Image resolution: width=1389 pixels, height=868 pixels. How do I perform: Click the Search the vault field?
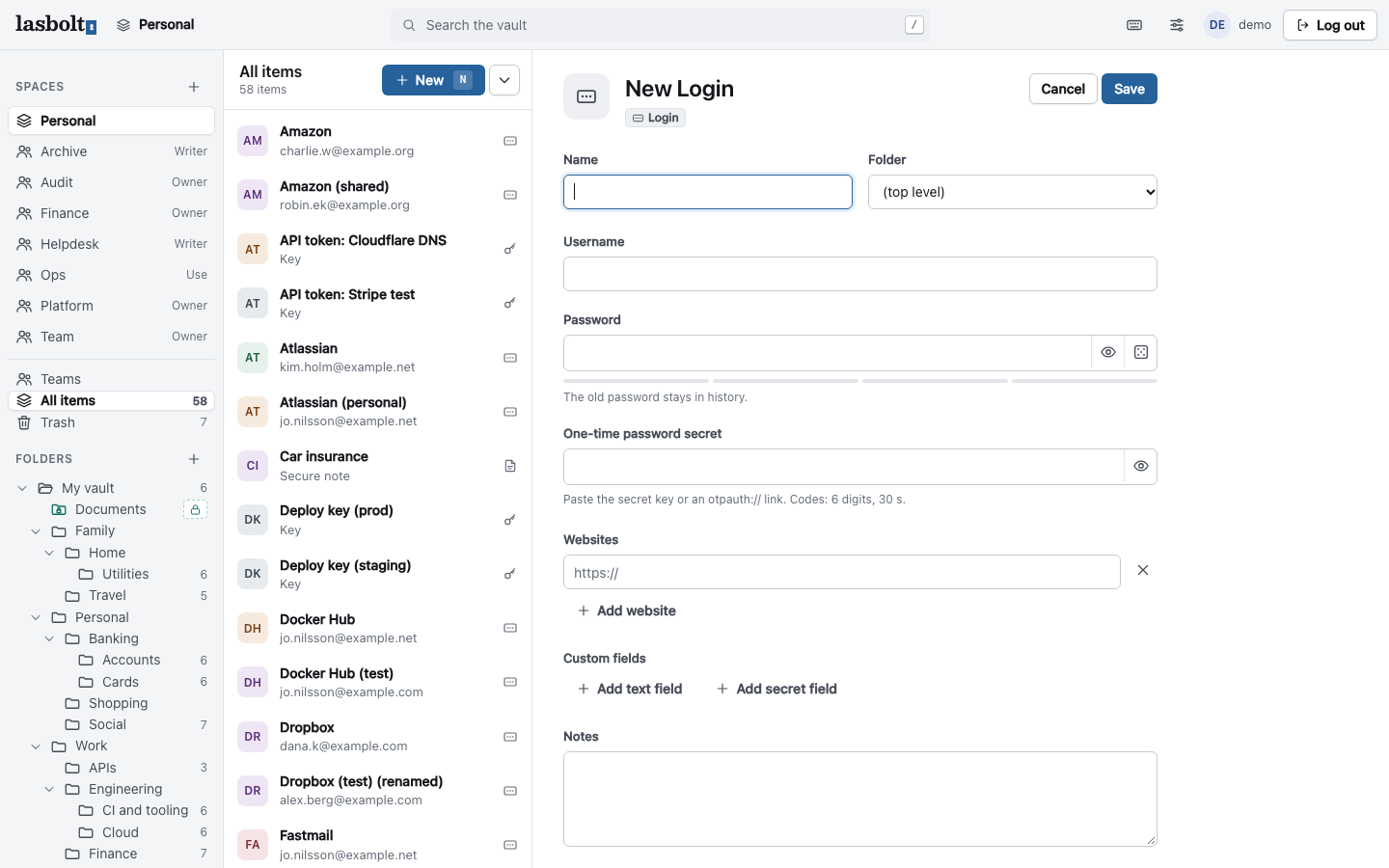coord(661,25)
